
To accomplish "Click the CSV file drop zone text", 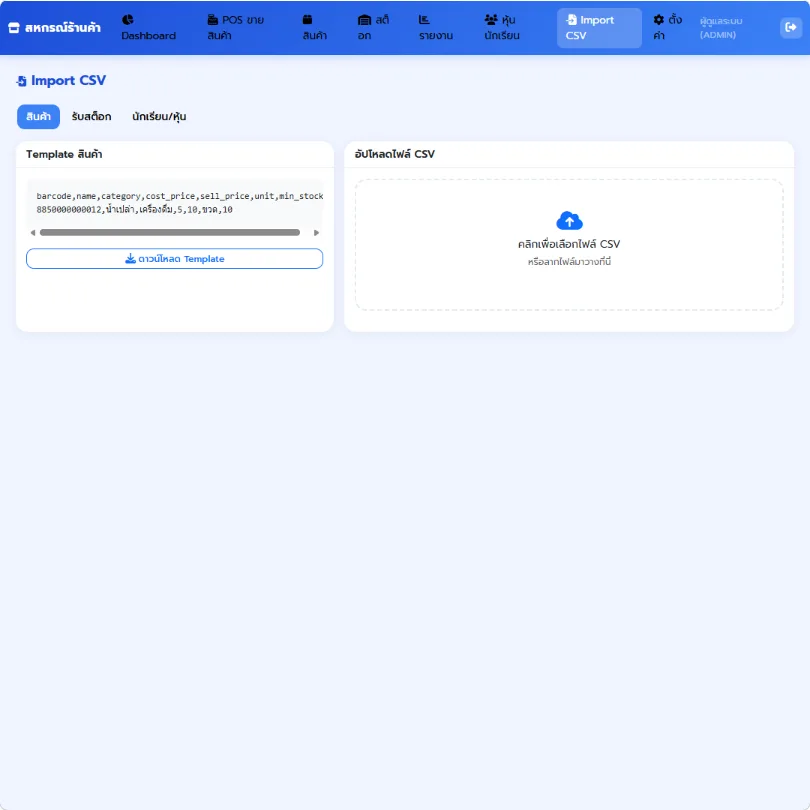I will [x=569, y=244].
